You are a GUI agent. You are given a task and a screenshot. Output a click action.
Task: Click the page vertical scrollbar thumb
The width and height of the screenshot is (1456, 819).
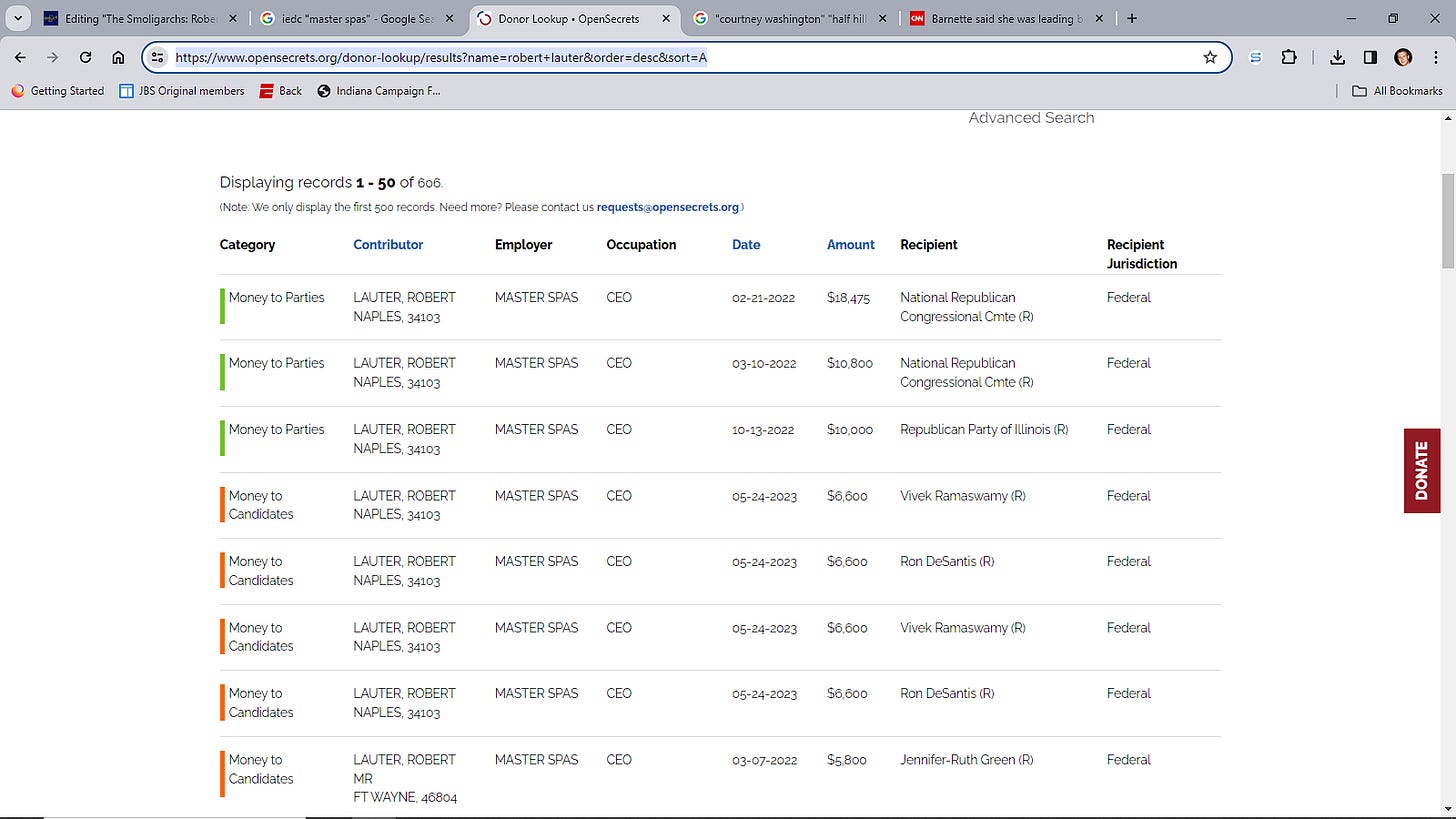click(1448, 220)
